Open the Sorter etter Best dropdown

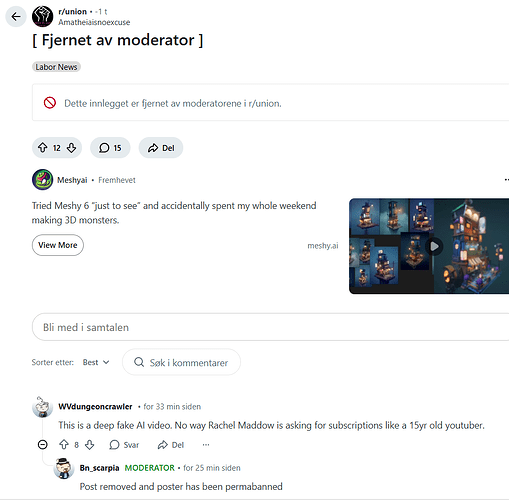96,362
